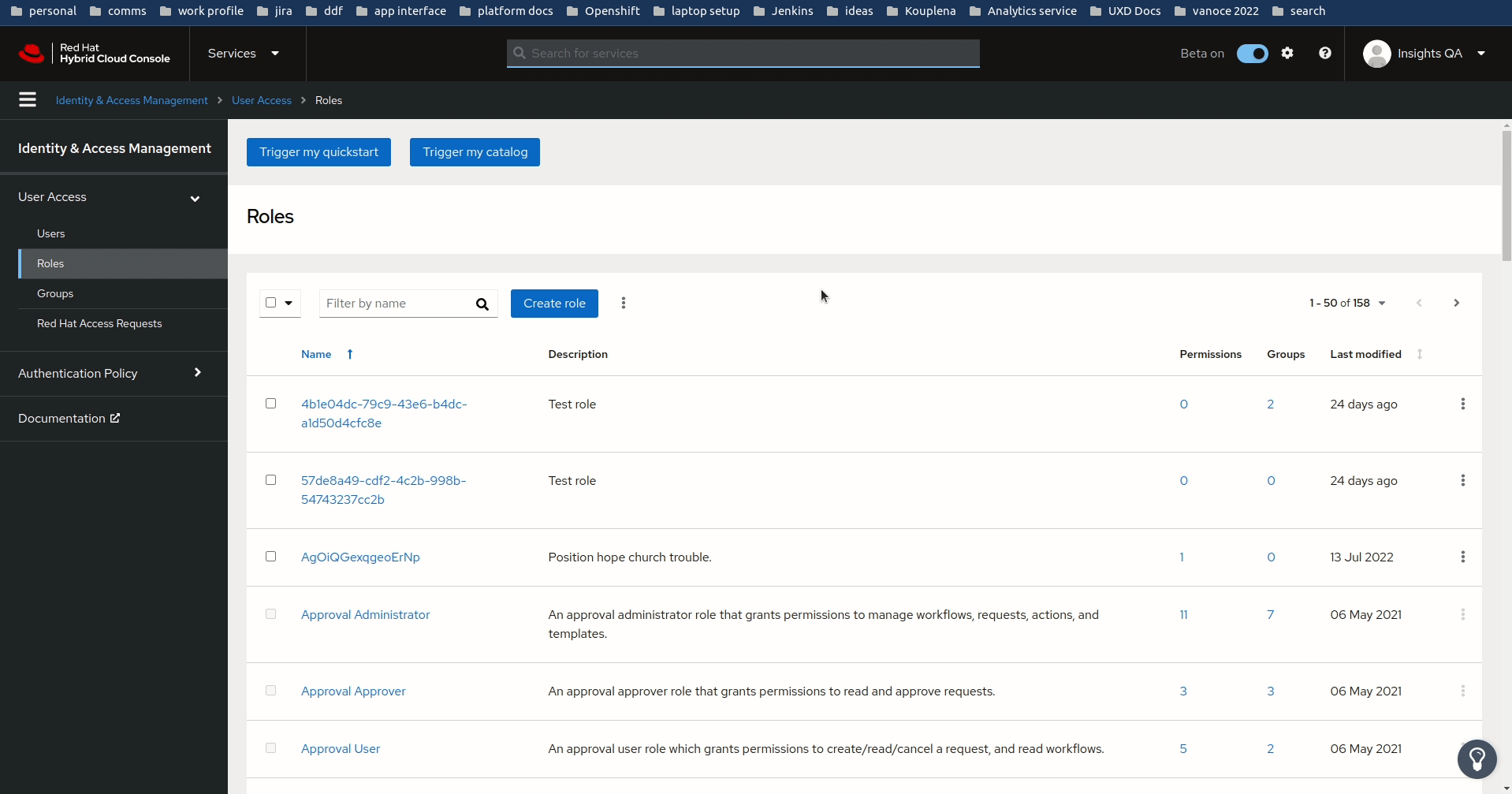Select the Approval Administrator row checkbox

(271, 614)
